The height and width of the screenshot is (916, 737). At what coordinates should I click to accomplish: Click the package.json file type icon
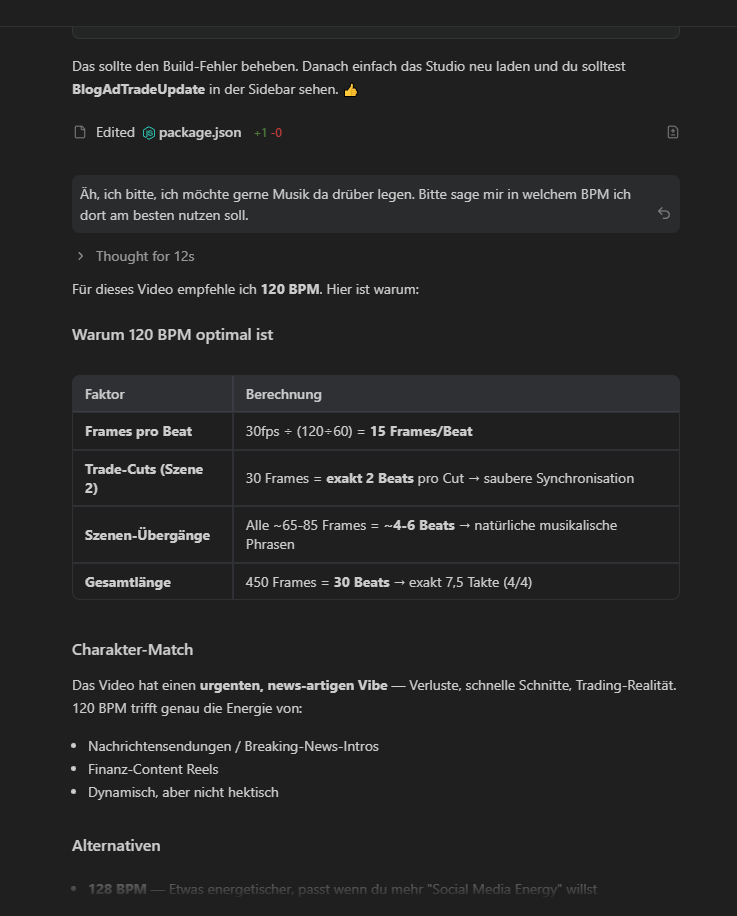[x=149, y=133]
